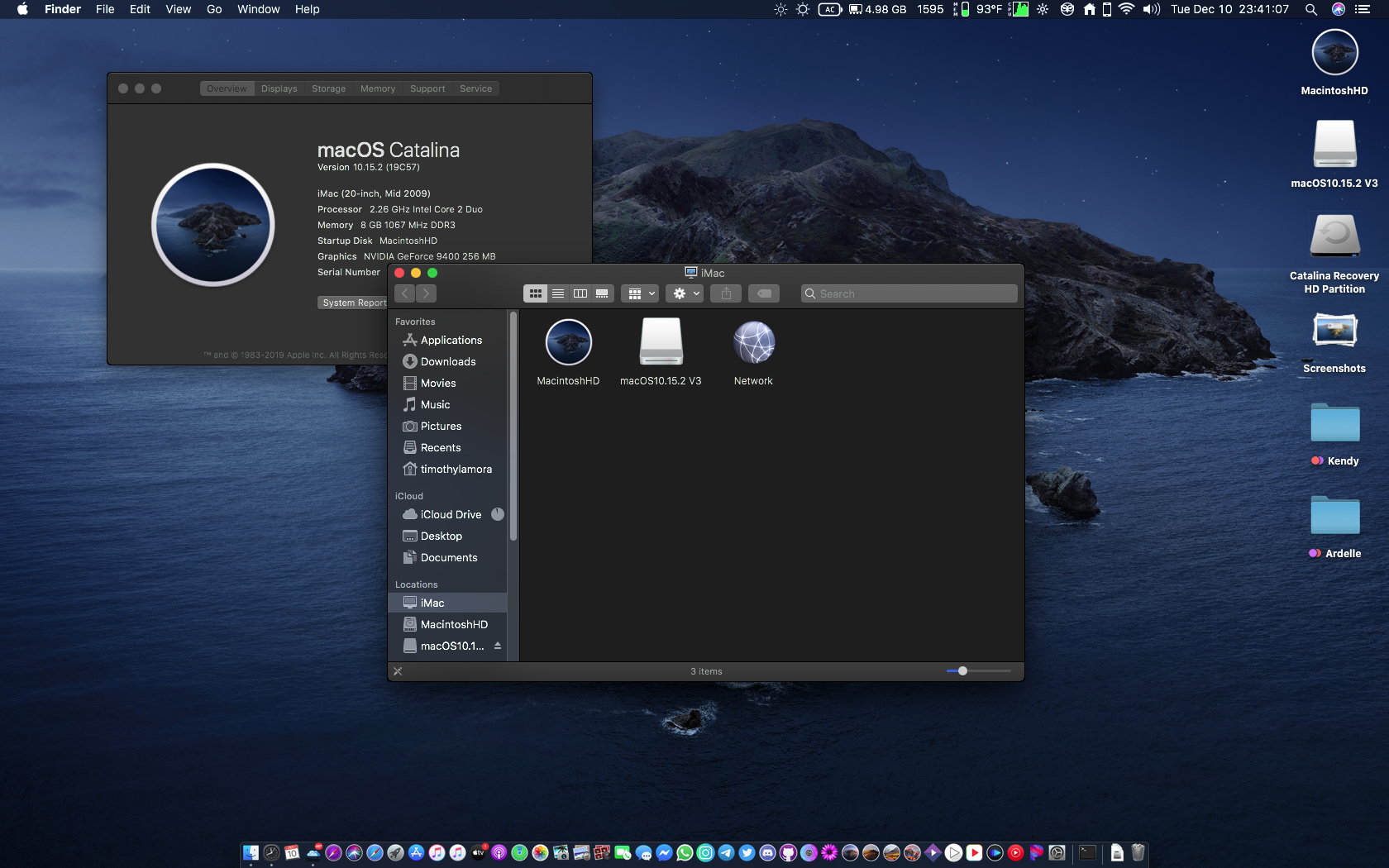Image resolution: width=1389 pixels, height=868 pixels.
Task: Select MacintoshHD under Locations
Action: click(447, 624)
